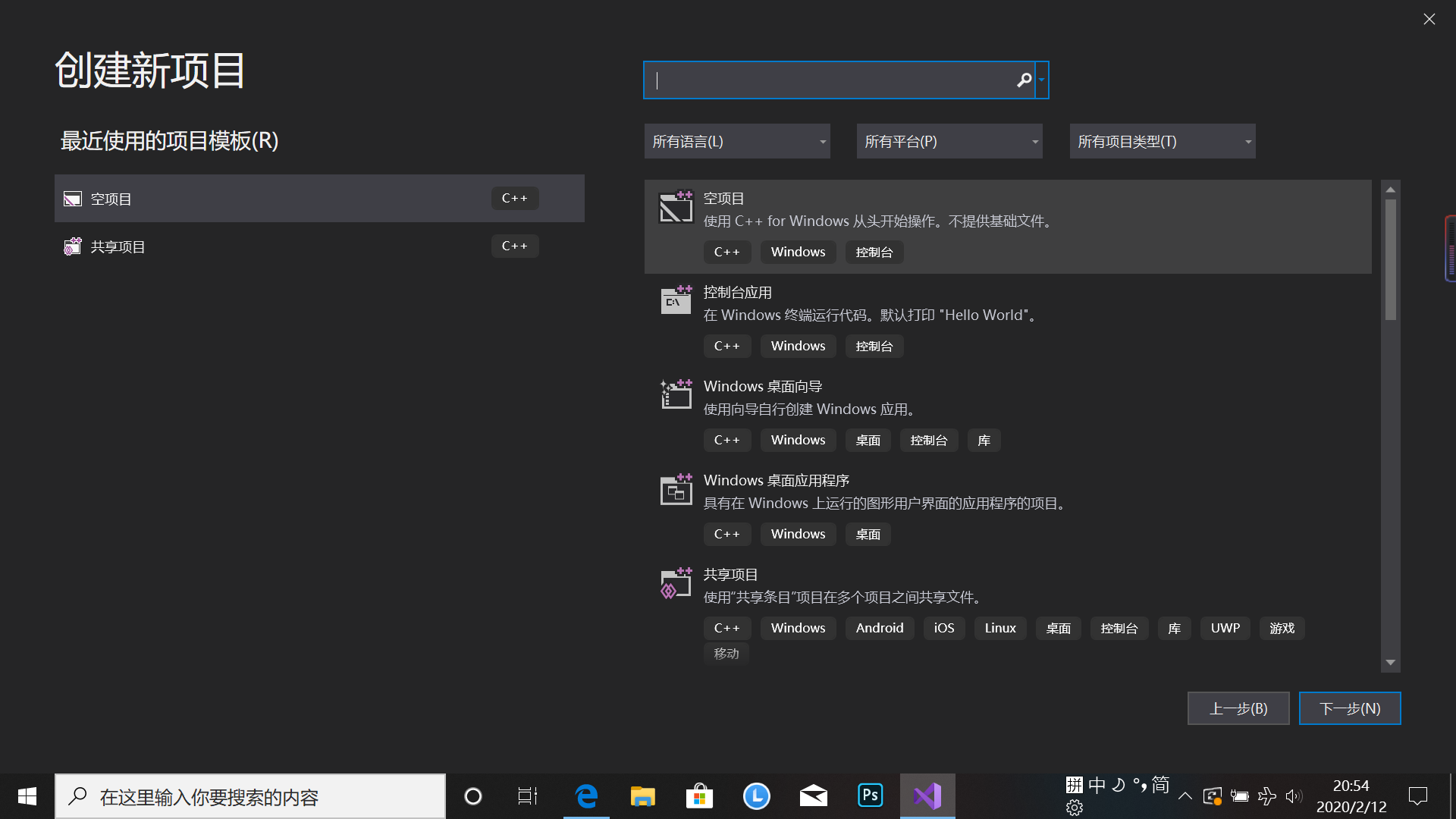Select the 控制台应用 console template icon
Screen dimensions: 1456x819
[676, 300]
